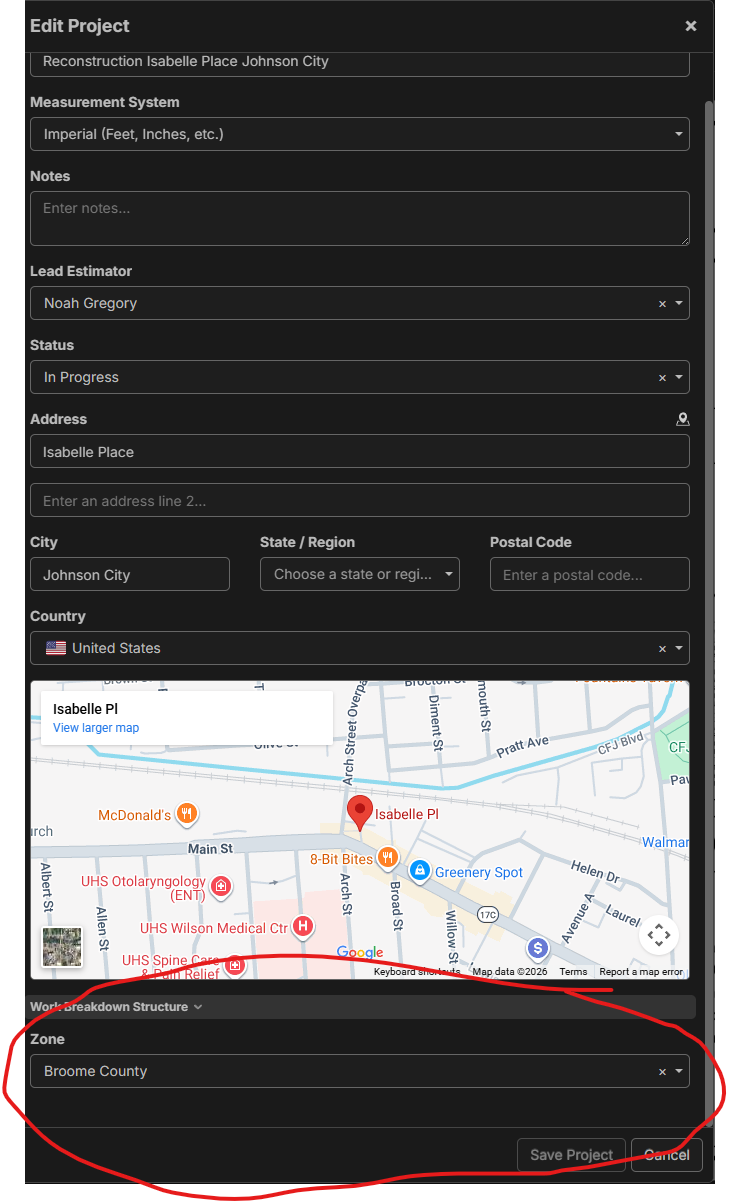Viewport: 732px width, 1202px height.
Task: Open the Country selector dropdown
Action: (679, 648)
